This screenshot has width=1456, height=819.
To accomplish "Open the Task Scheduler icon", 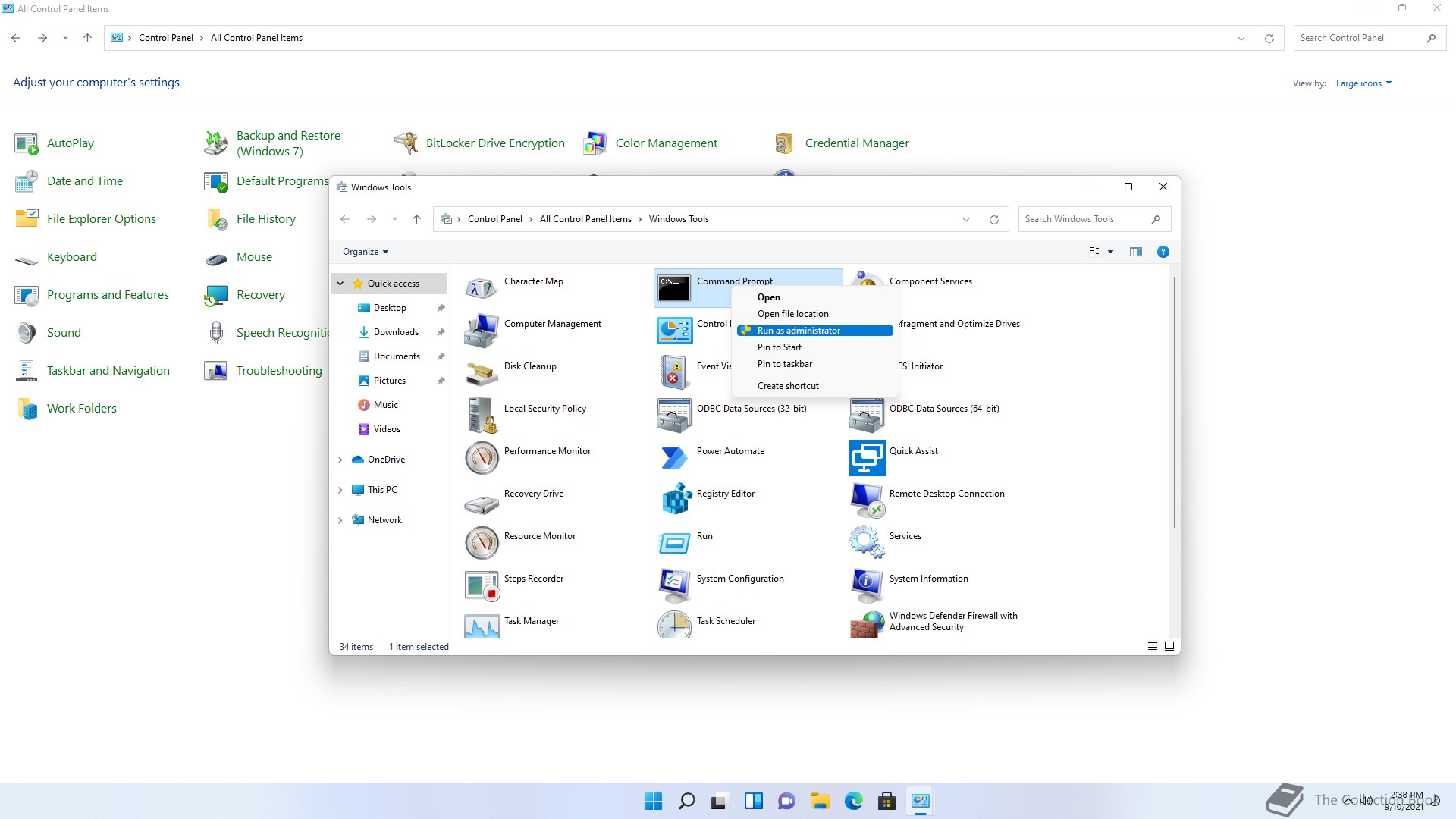I will [674, 625].
